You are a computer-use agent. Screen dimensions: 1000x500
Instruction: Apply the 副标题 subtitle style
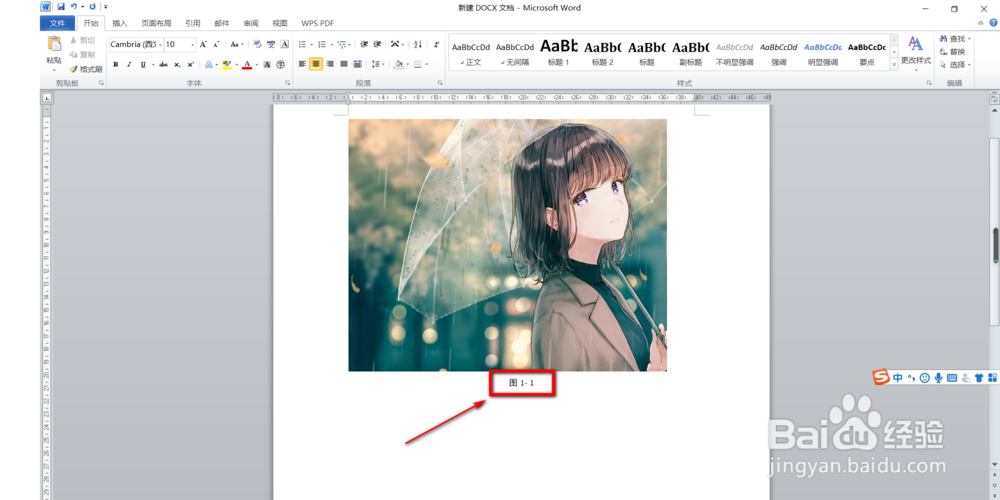point(690,53)
